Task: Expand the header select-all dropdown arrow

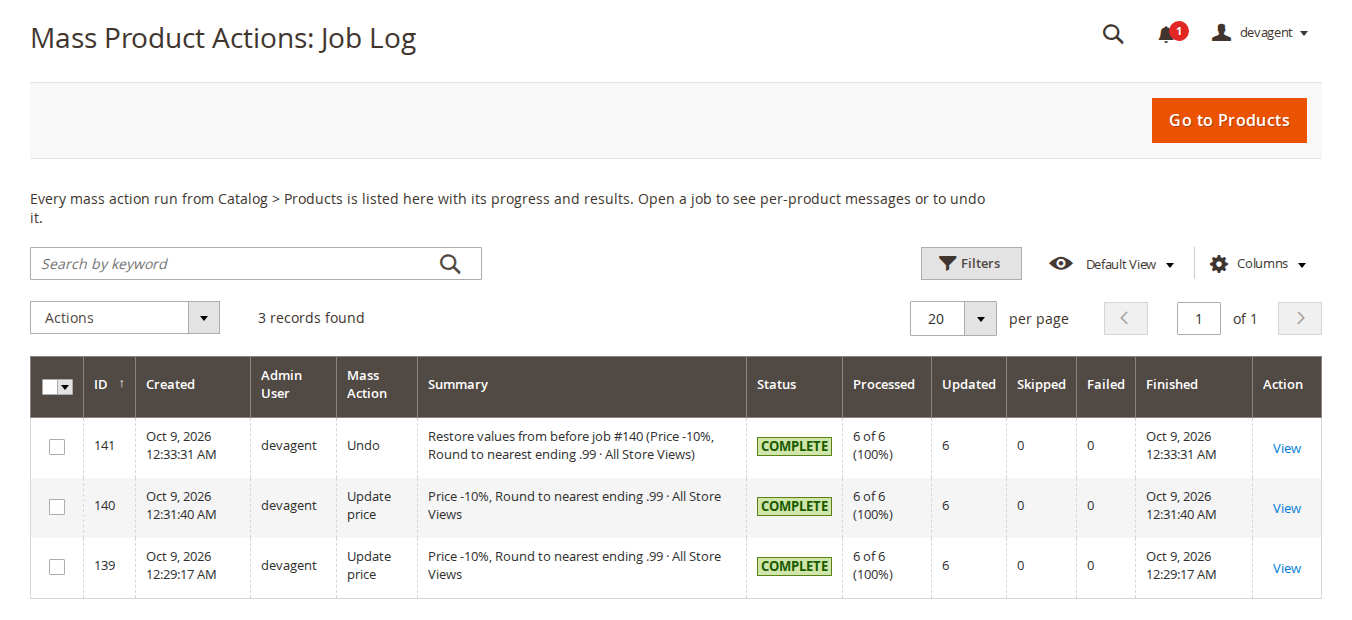Action: [x=66, y=387]
